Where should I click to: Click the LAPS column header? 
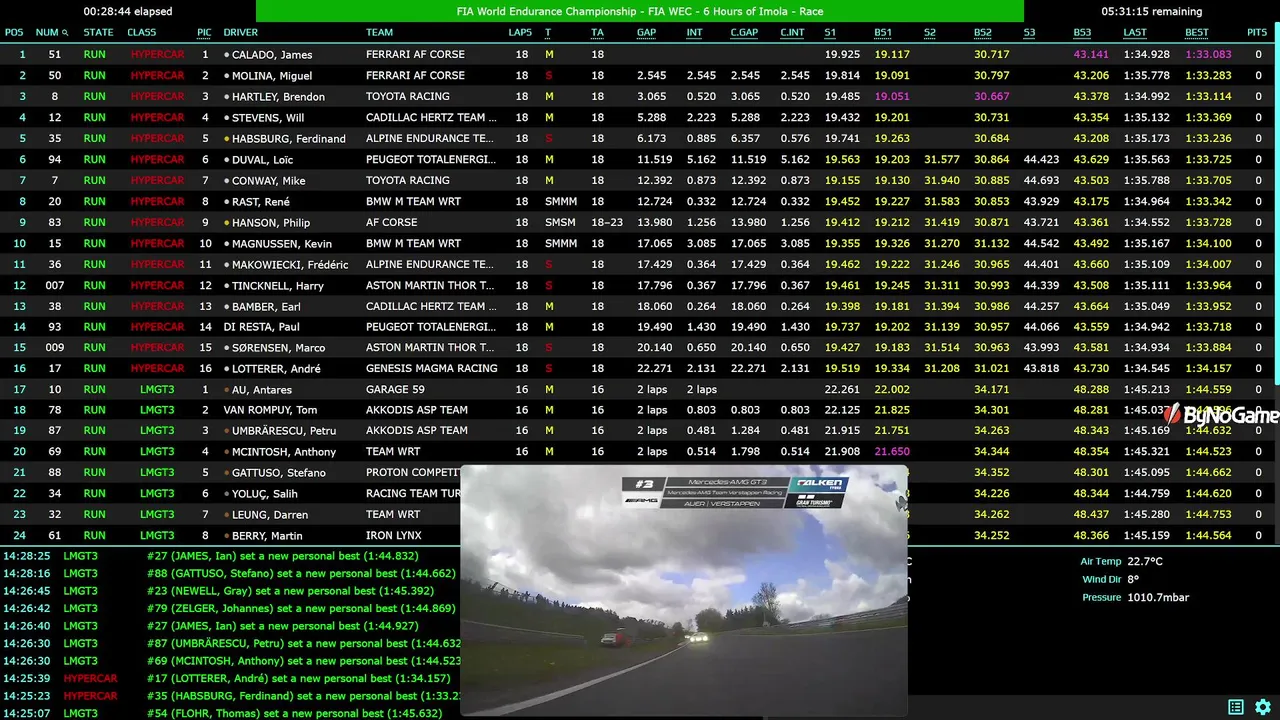pos(520,33)
